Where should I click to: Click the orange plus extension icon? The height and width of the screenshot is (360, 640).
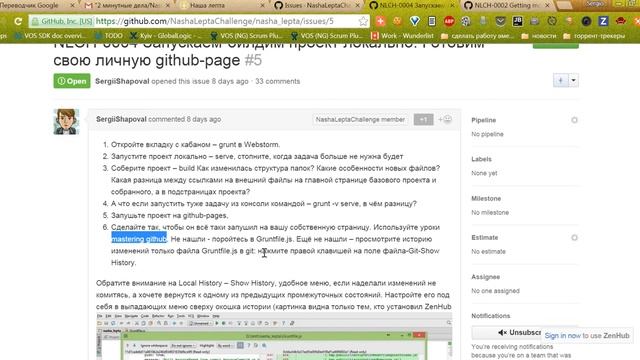click(380, 21)
